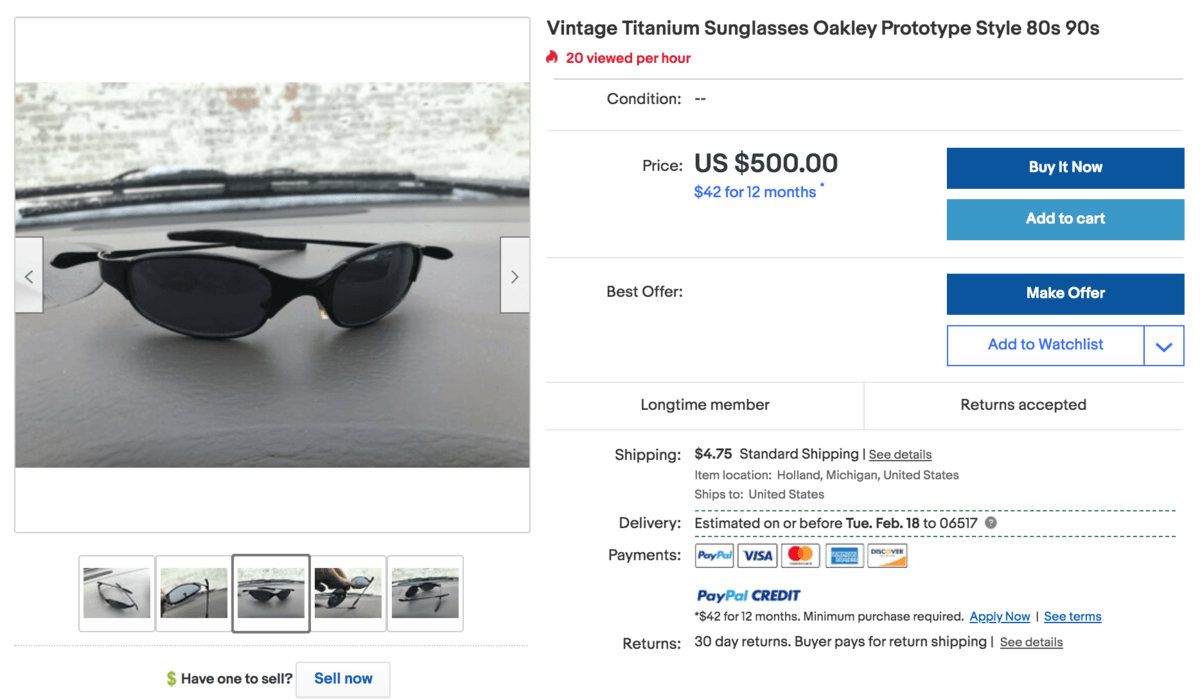
Task: Open the Sell now button
Action: point(343,679)
